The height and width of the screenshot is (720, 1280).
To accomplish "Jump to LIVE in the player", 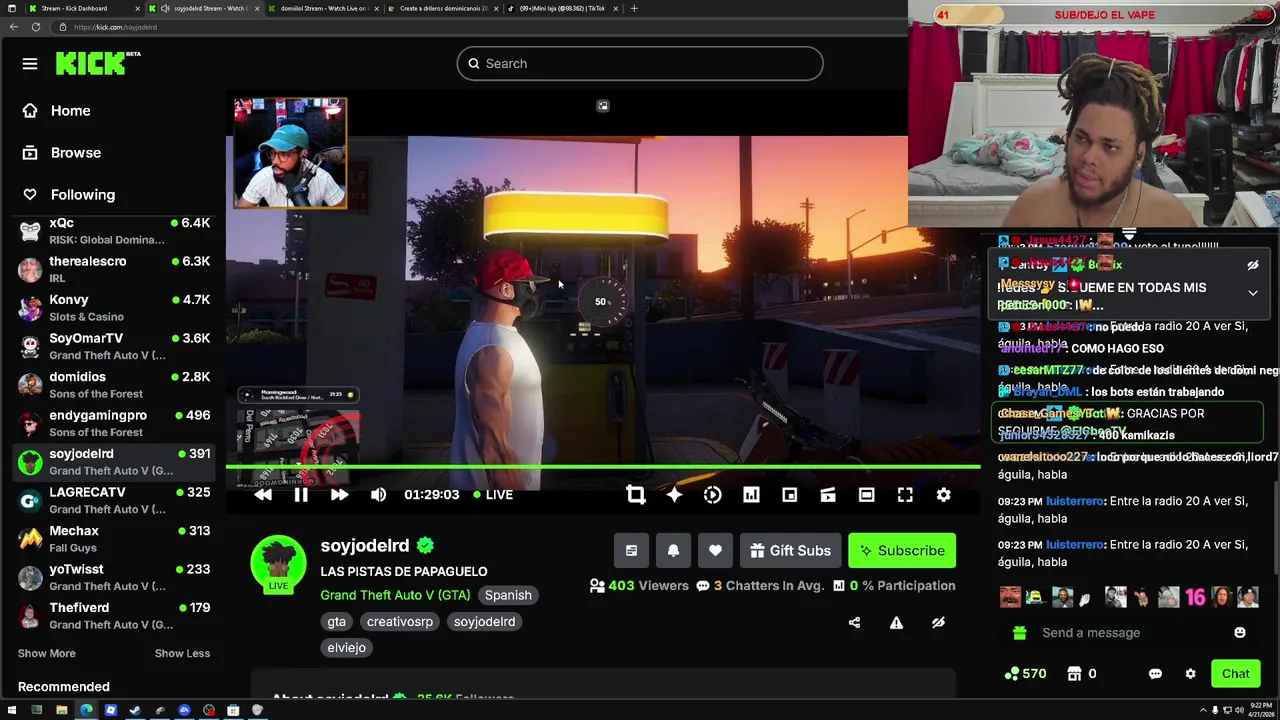I will (x=493, y=495).
